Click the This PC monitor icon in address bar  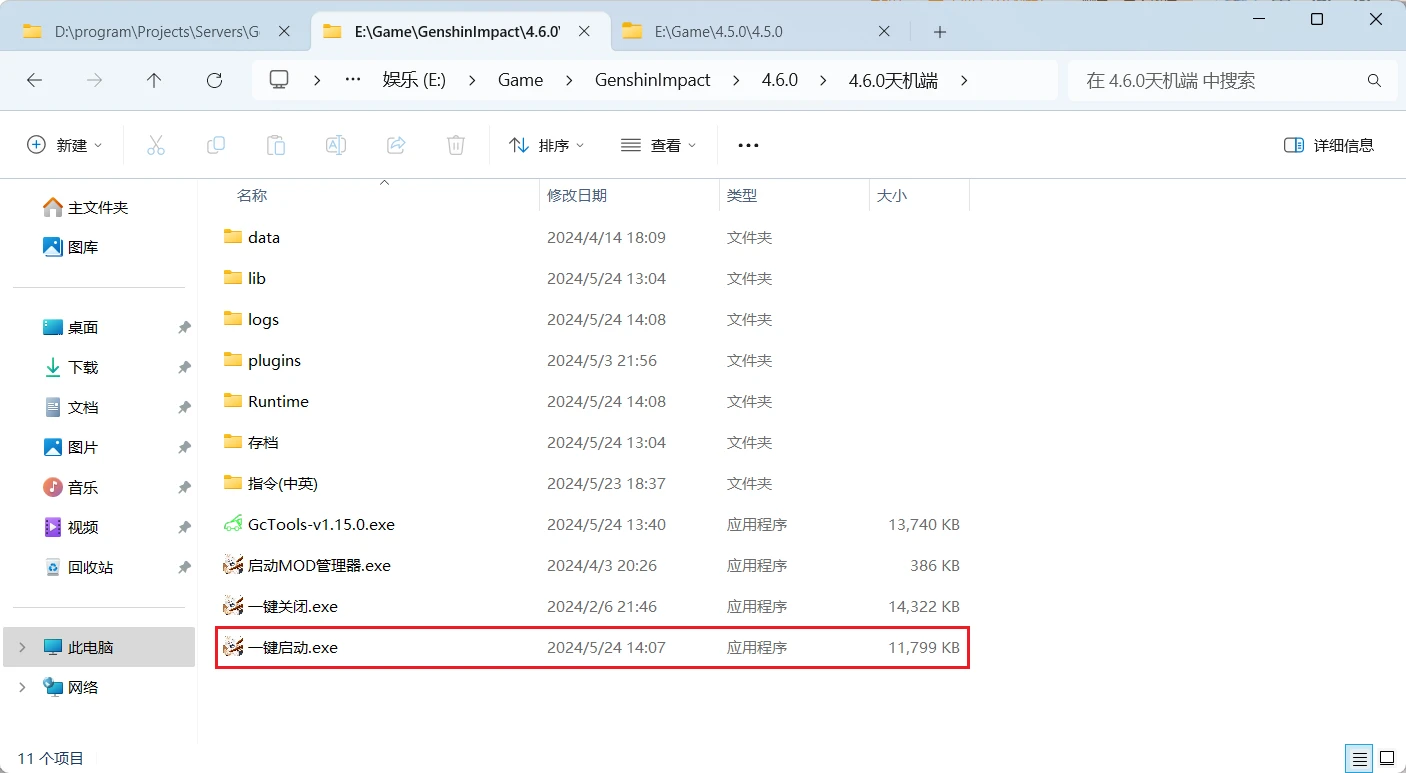[279, 80]
